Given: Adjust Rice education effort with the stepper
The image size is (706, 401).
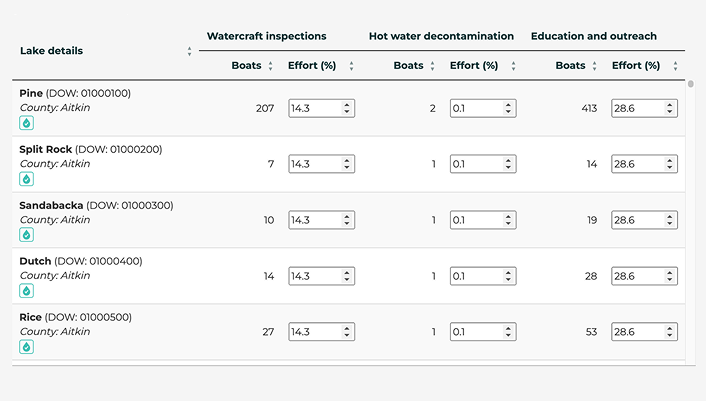Looking at the screenshot, I should point(670,332).
